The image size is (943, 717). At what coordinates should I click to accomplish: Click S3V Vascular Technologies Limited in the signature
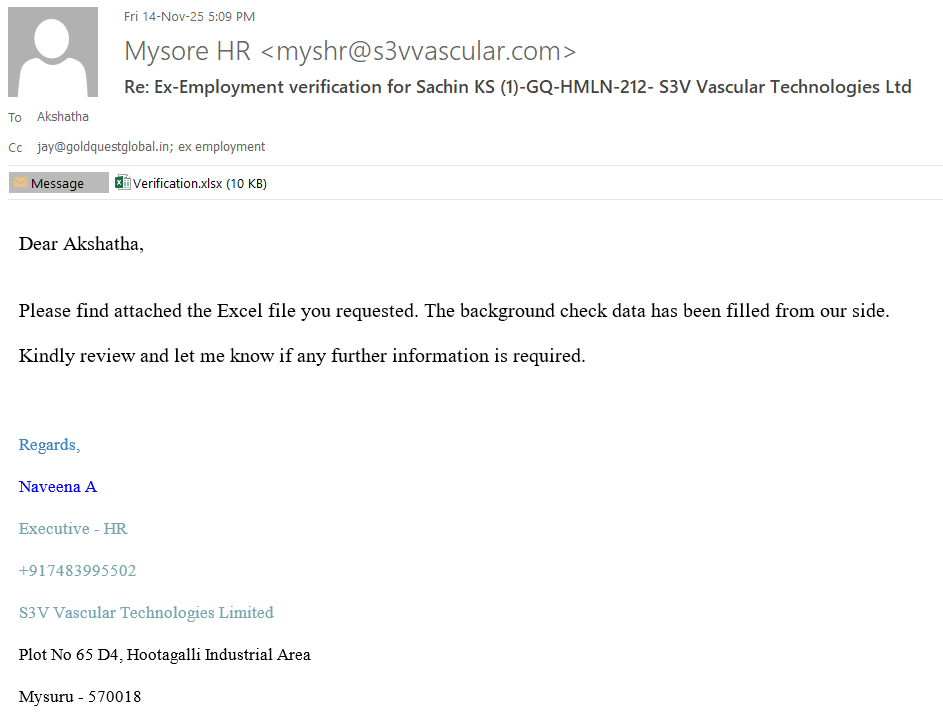[146, 613]
